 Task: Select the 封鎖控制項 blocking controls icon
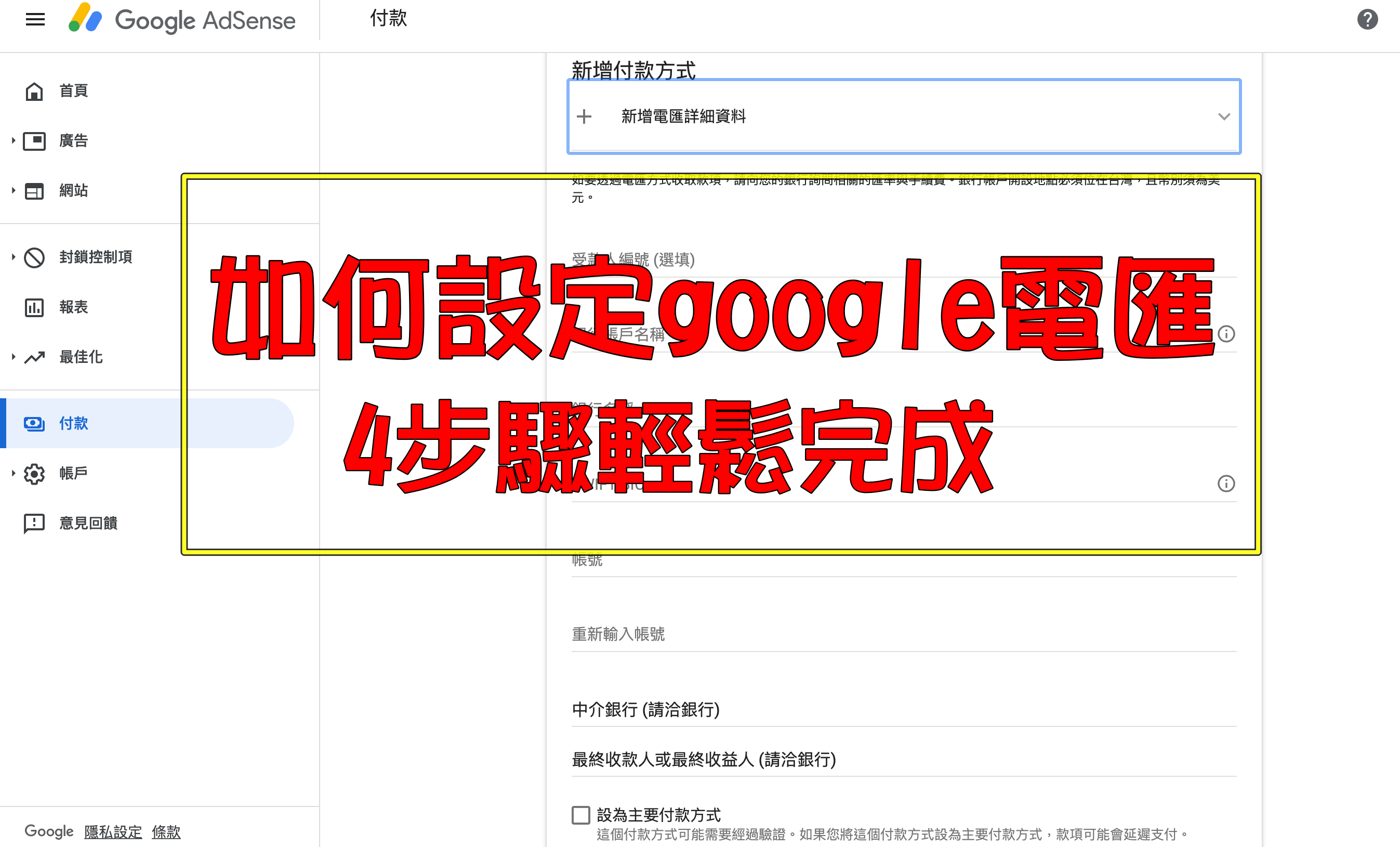point(34,257)
